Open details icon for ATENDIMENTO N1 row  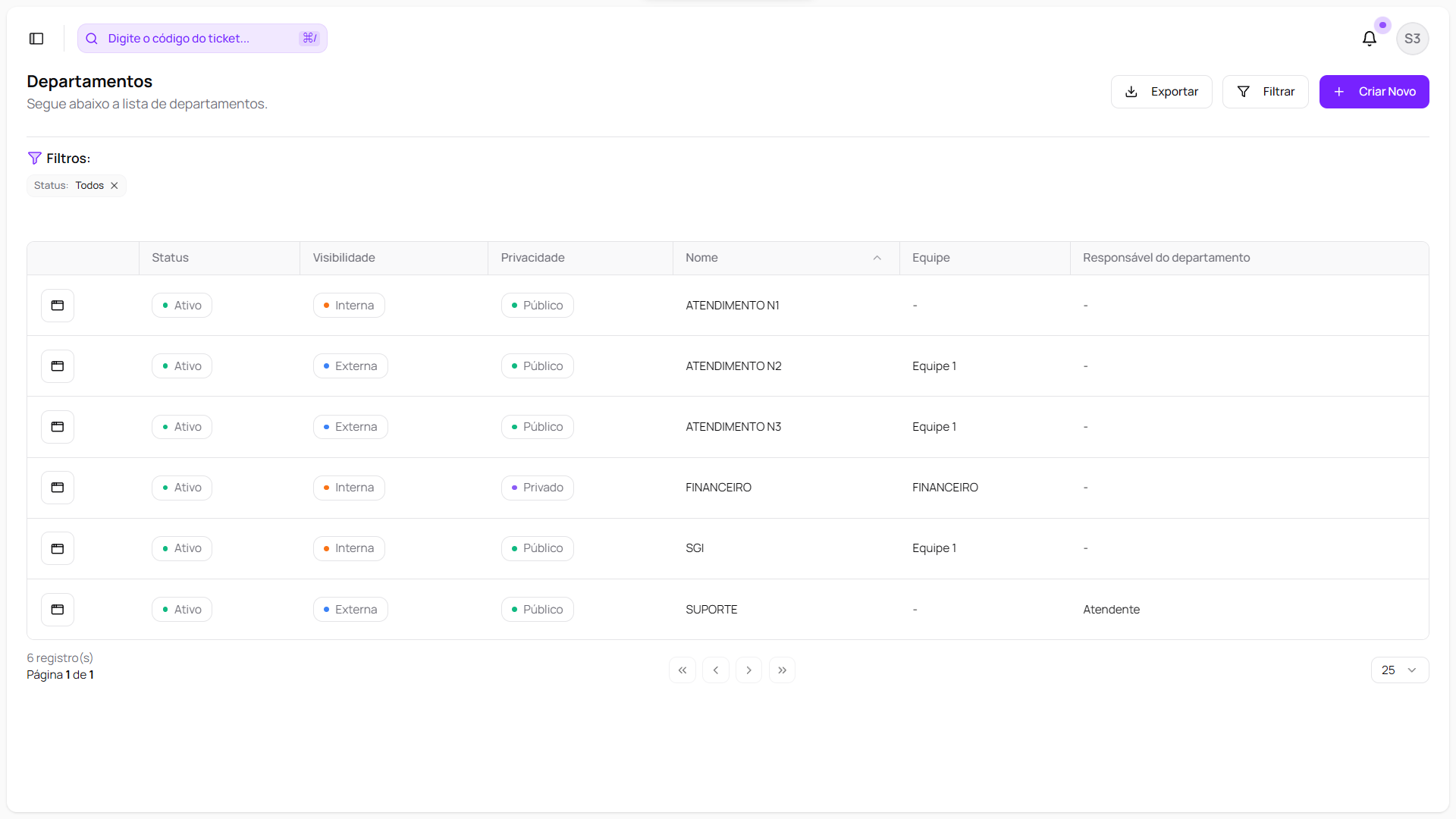(x=58, y=306)
